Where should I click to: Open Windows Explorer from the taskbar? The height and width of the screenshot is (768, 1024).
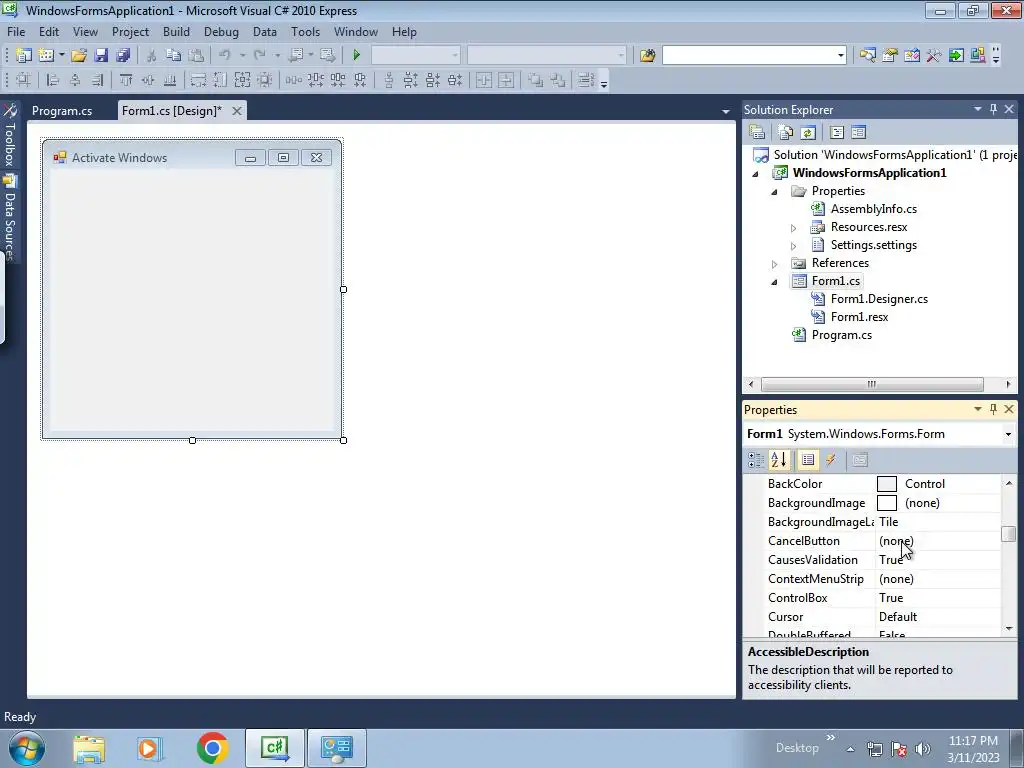point(89,748)
